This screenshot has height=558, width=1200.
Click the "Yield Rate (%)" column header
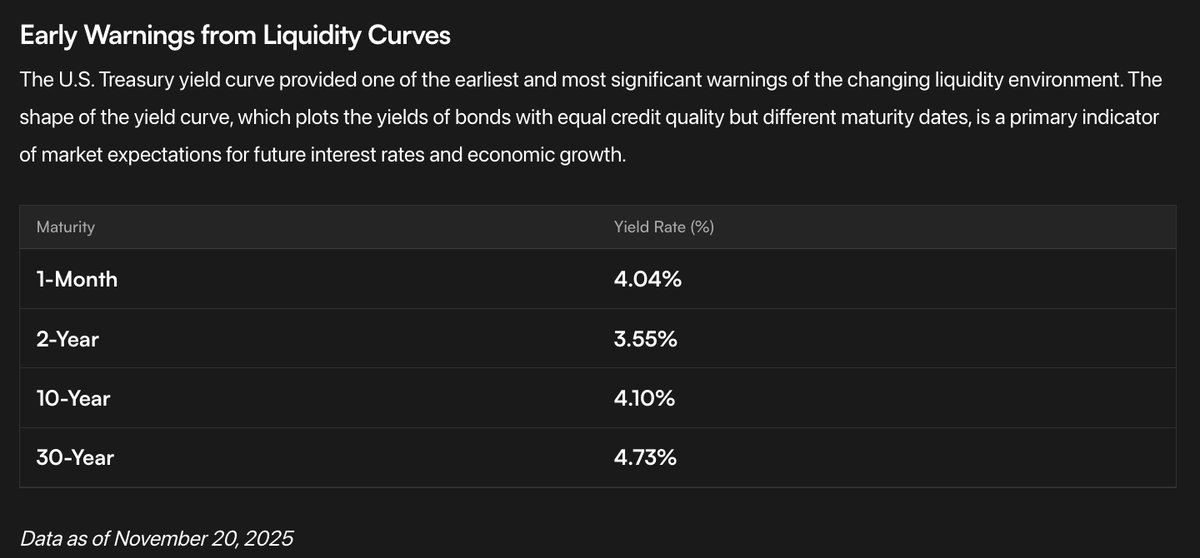[663, 227]
